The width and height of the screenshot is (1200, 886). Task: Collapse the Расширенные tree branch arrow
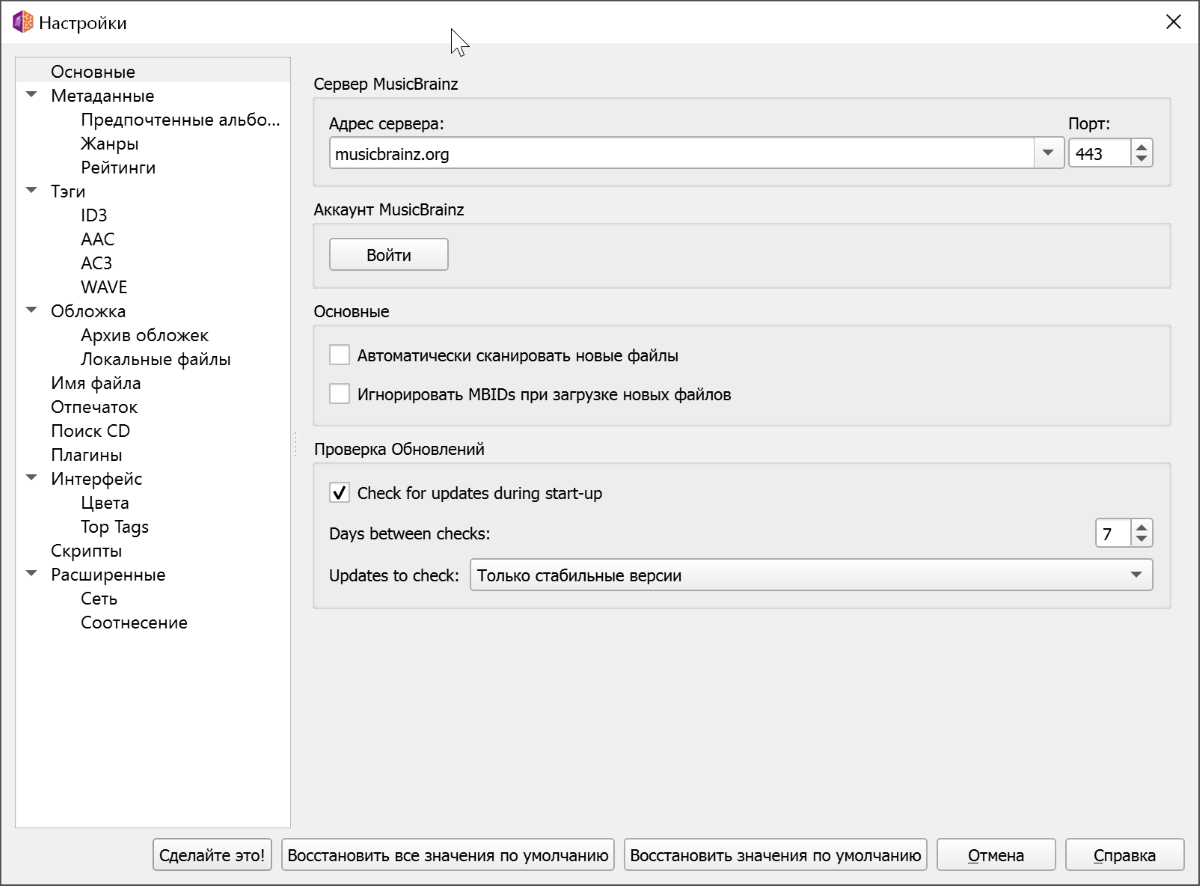pos(31,575)
